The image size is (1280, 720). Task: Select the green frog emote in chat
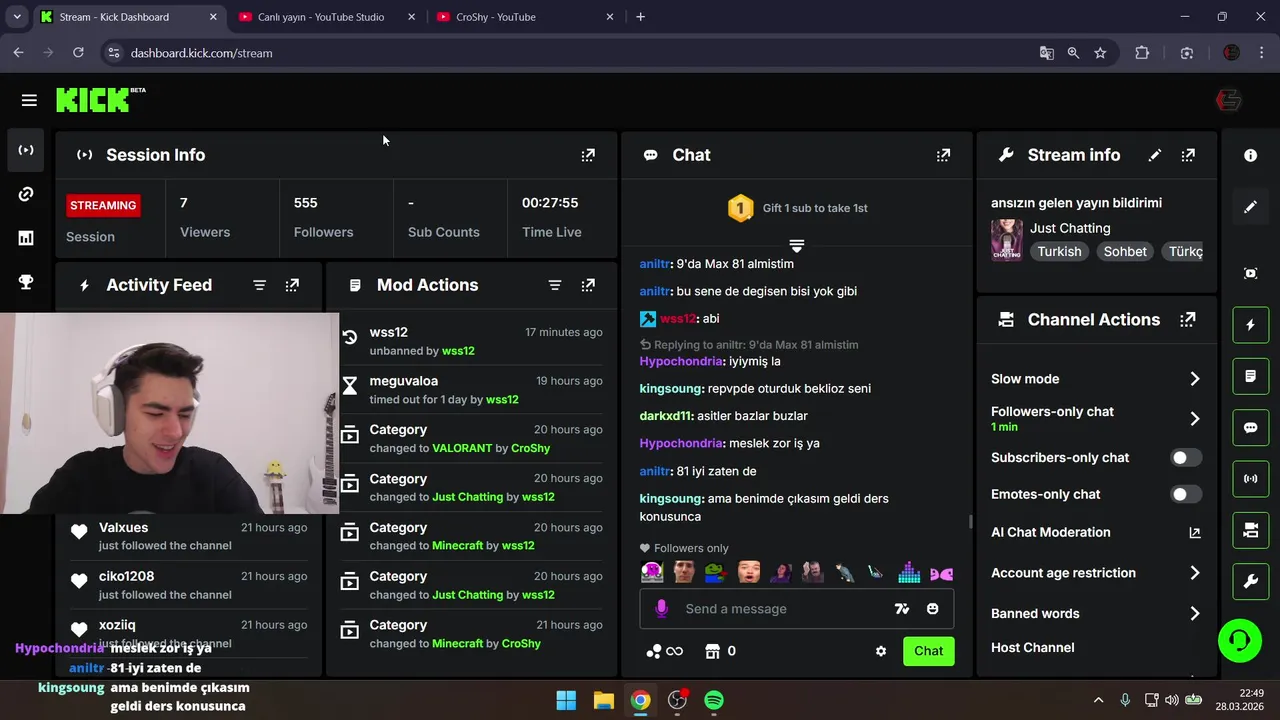[716, 572]
